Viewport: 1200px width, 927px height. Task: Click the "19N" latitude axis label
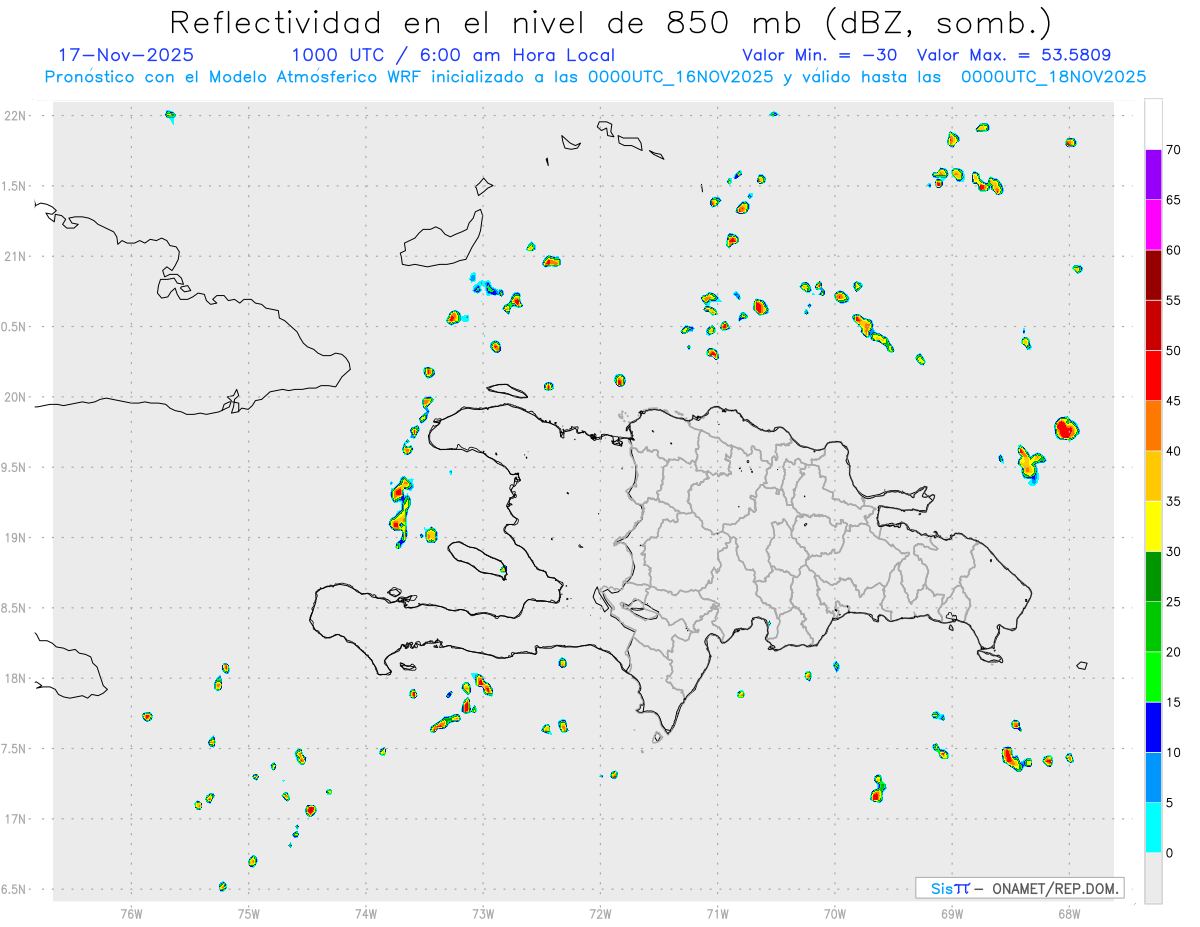tap(17, 537)
